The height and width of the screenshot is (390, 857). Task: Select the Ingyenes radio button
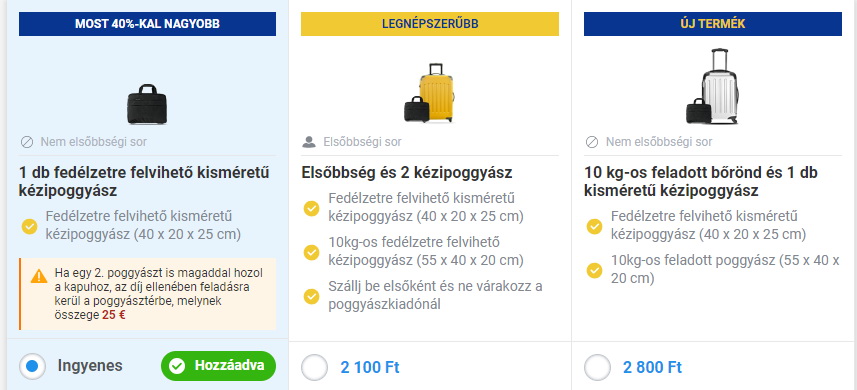pyautogui.click(x=32, y=367)
